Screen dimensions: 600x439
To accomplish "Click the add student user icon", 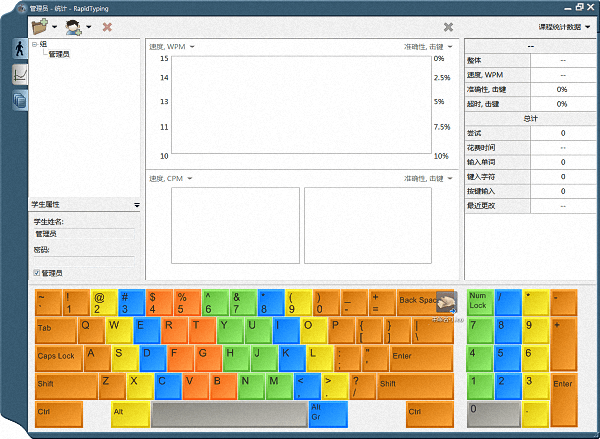I will coord(74,27).
